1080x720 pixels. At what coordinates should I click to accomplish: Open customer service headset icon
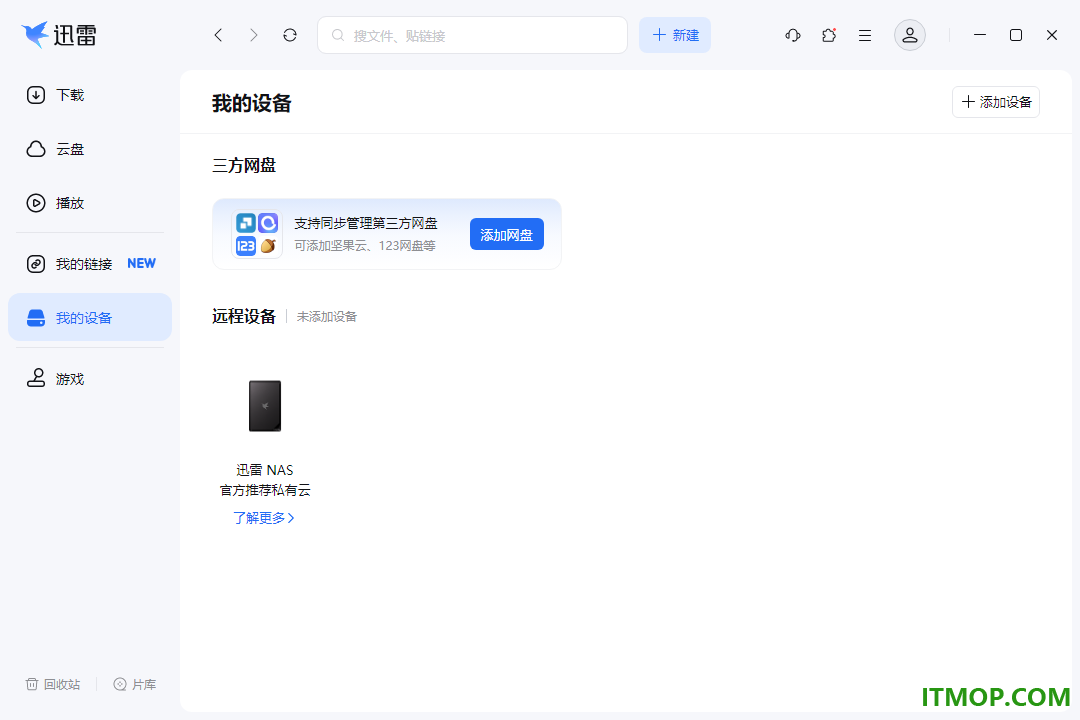[x=793, y=35]
